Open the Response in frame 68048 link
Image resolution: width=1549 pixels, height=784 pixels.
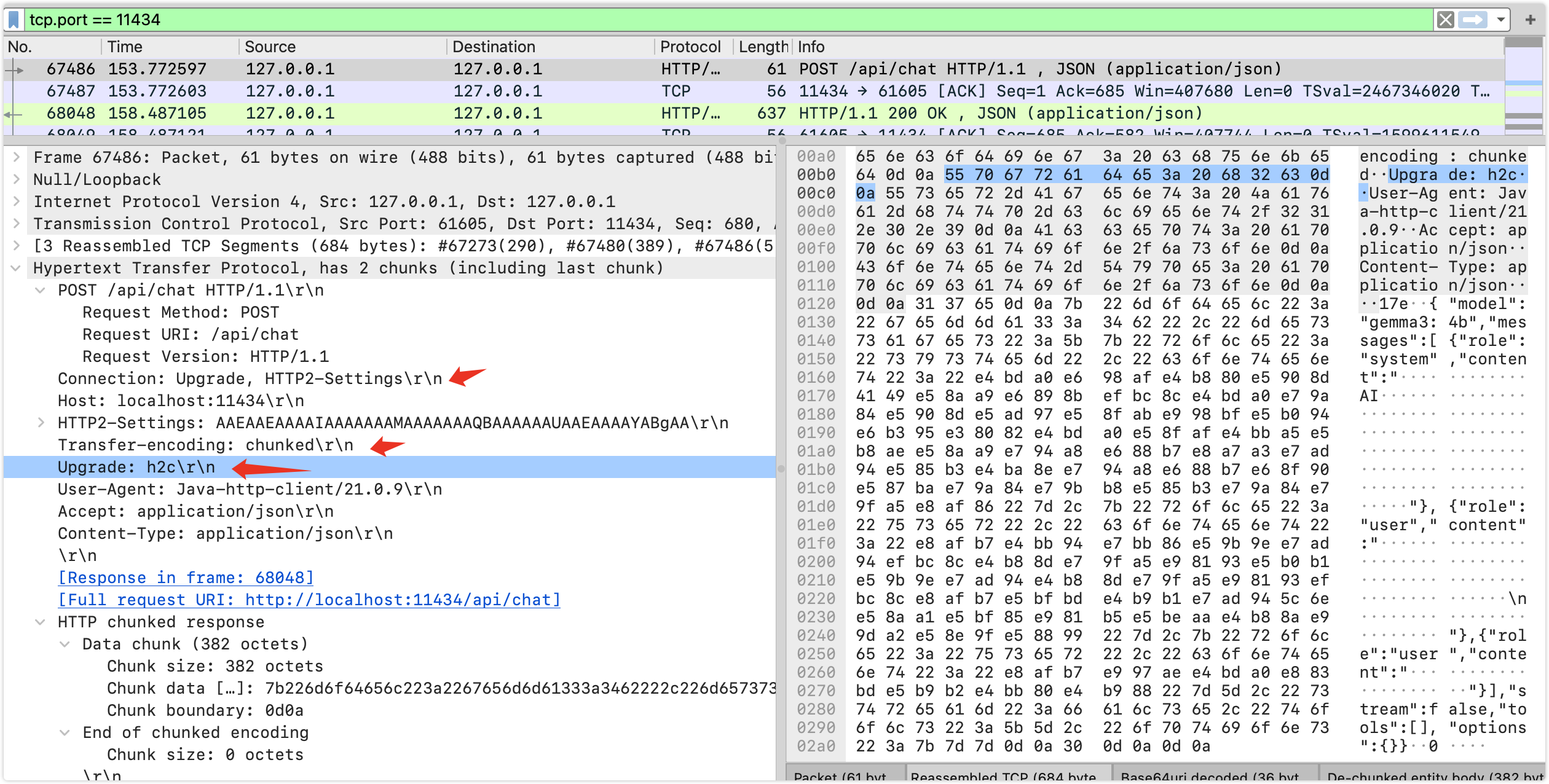(x=186, y=578)
